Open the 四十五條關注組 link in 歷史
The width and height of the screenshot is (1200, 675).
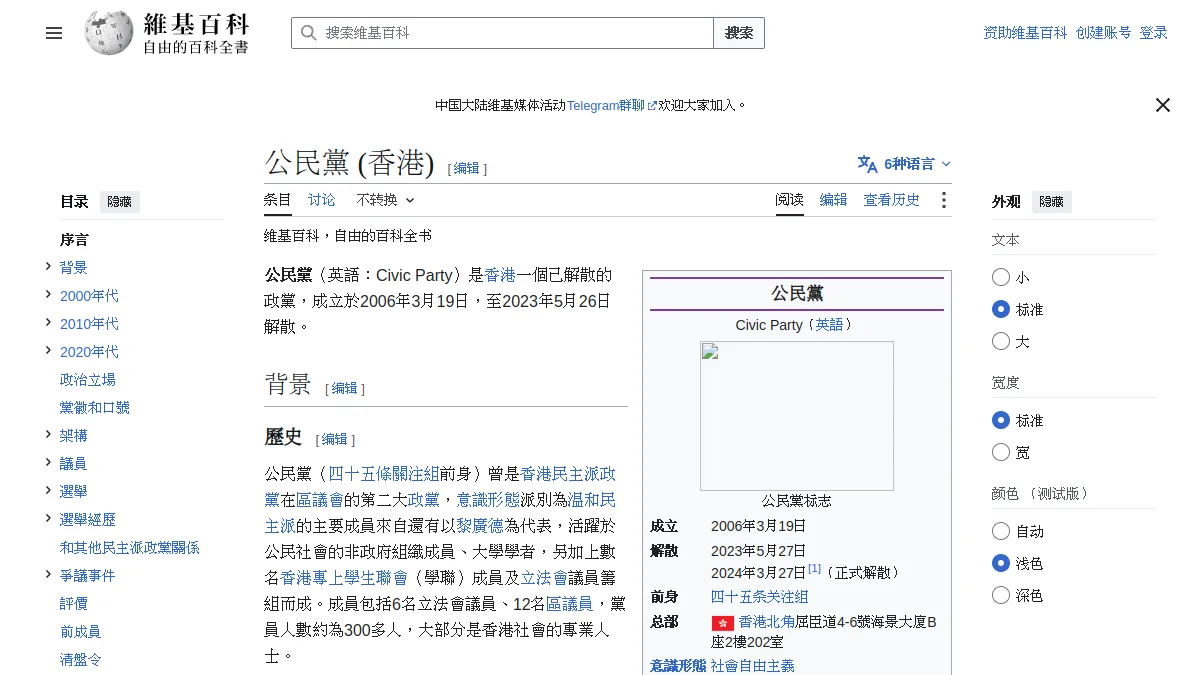[384, 473]
